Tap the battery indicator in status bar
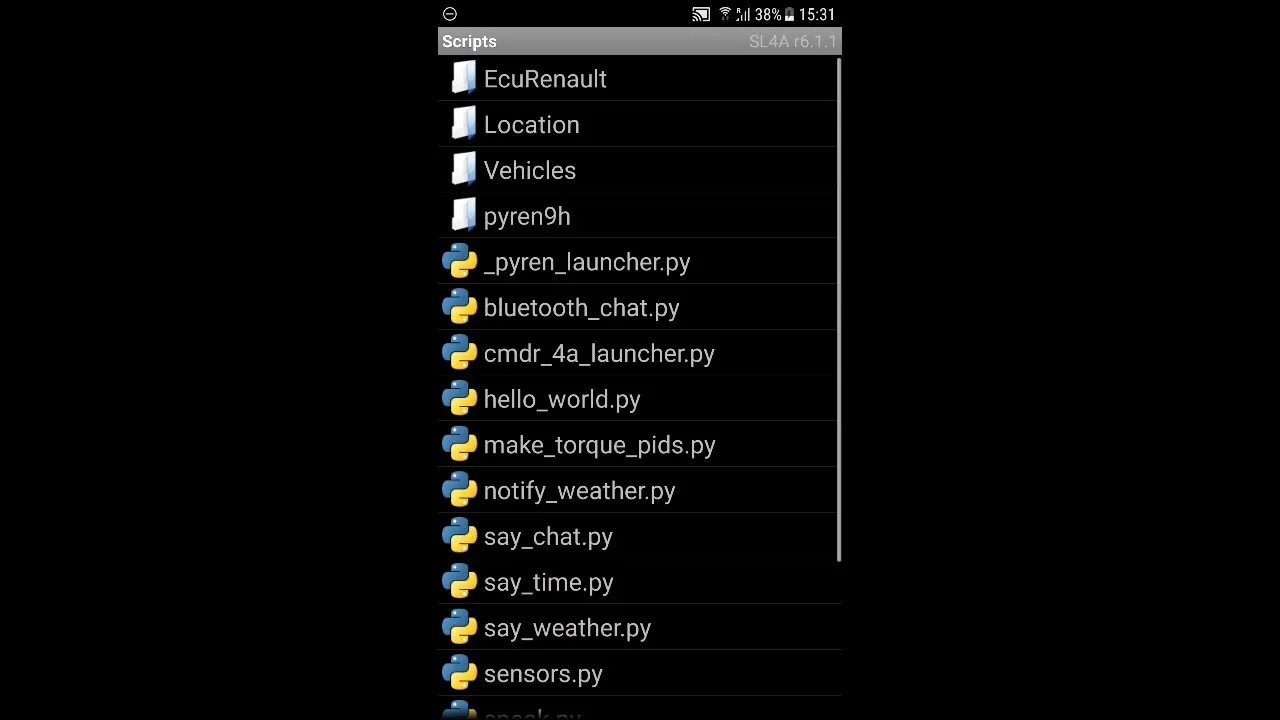 tap(789, 14)
